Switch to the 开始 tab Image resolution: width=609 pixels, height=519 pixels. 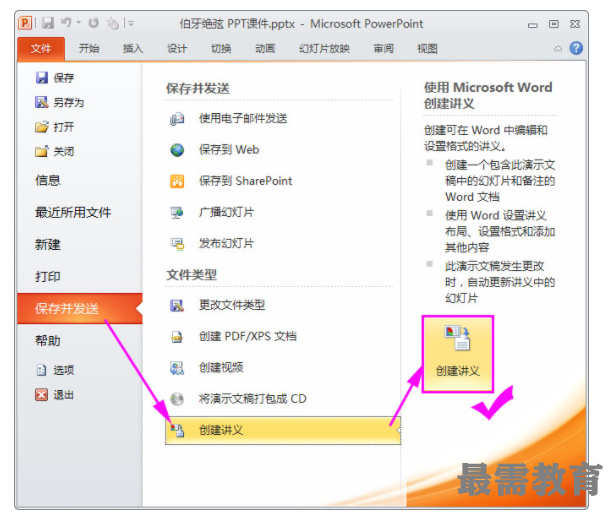point(89,49)
